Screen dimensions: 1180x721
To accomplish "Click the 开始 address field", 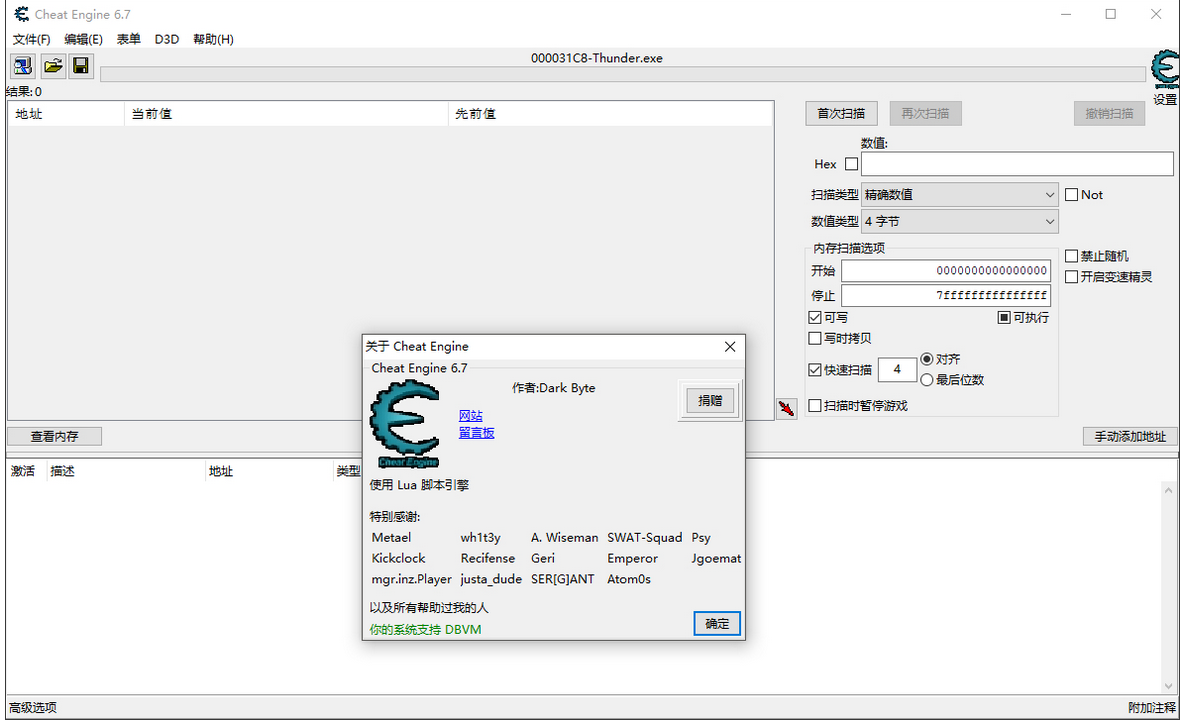I will tap(946, 271).
